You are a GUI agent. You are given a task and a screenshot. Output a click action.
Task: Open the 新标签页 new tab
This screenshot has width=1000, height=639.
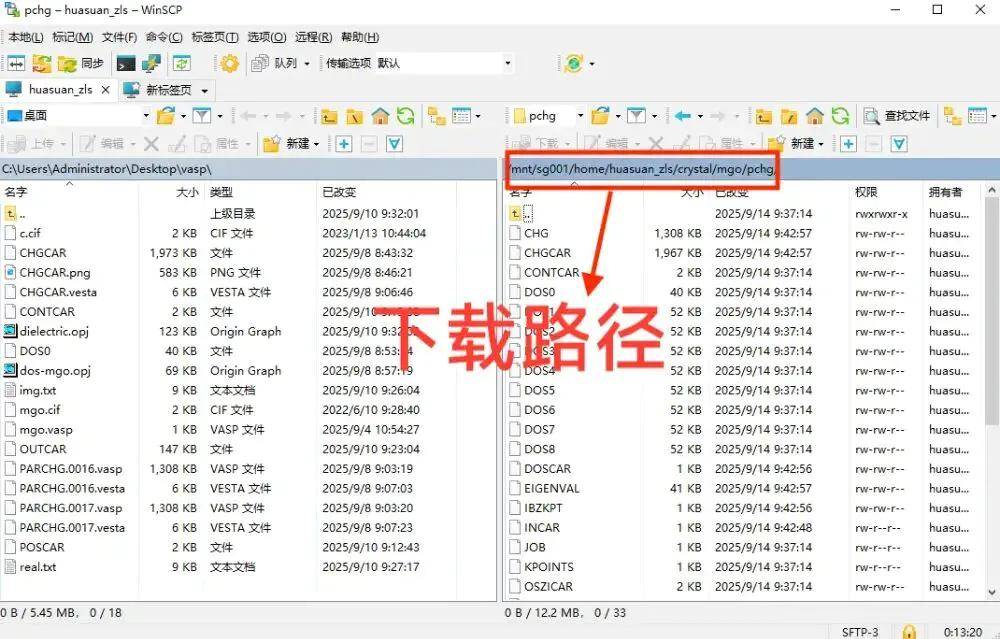(x=158, y=90)
